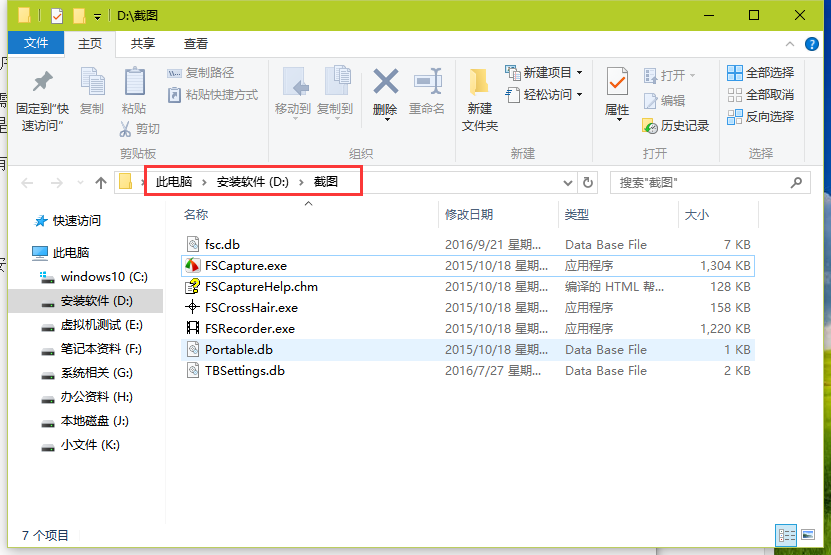831x555 pixels.
Task: Click the up-directory arrow icon
Action: (x=100, y=183)
